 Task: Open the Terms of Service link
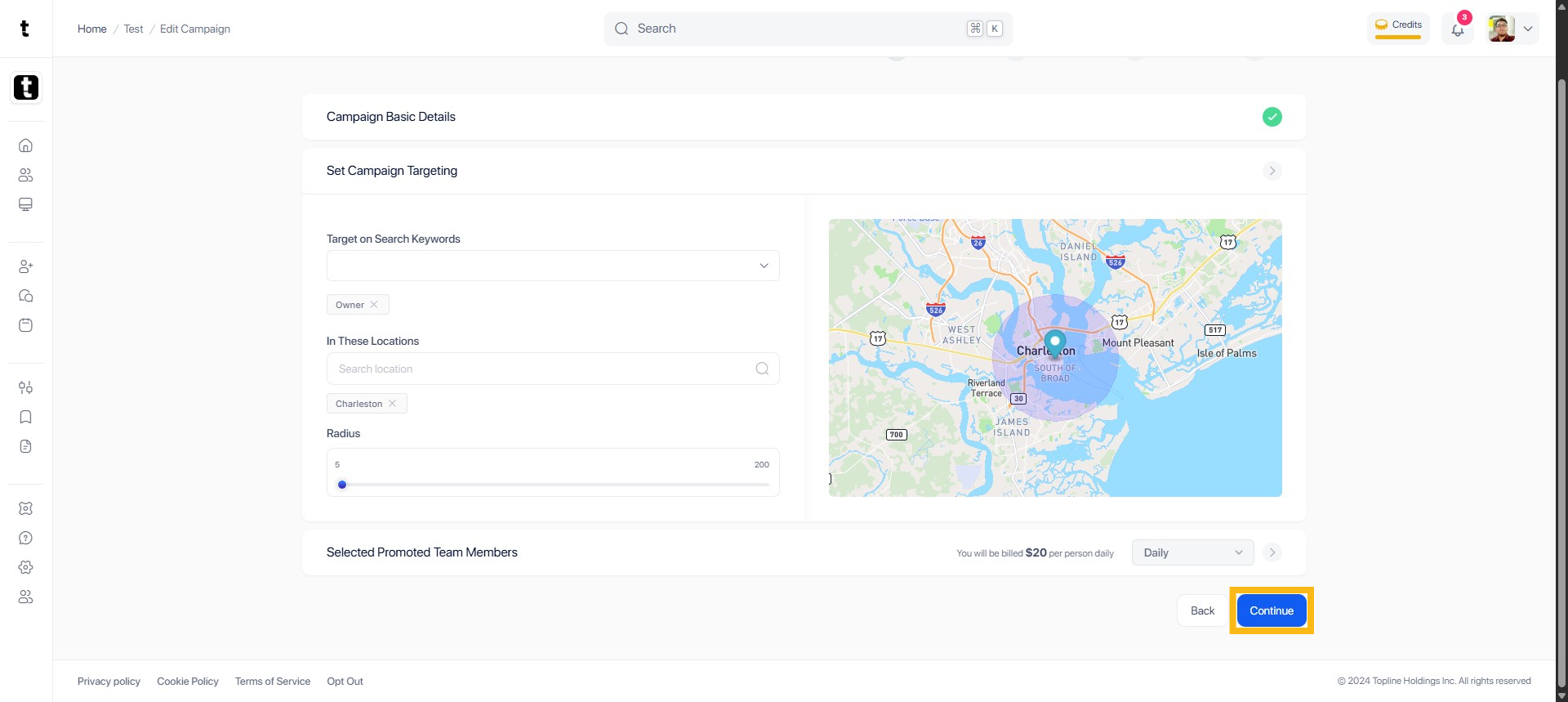coord(273,682)
